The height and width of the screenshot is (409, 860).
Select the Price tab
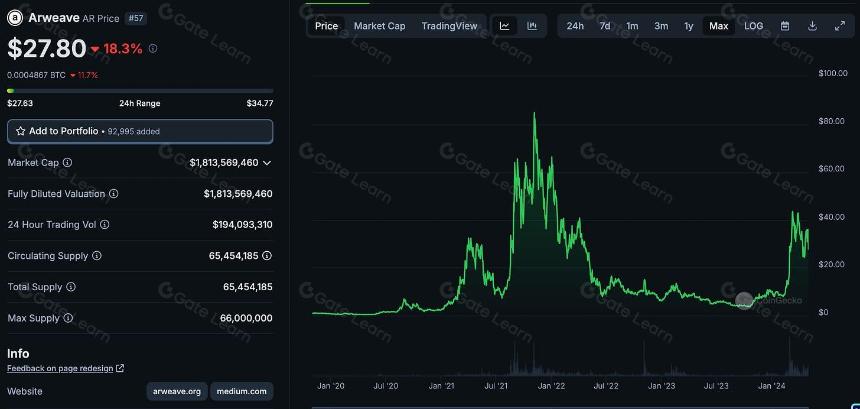(326, 26)
